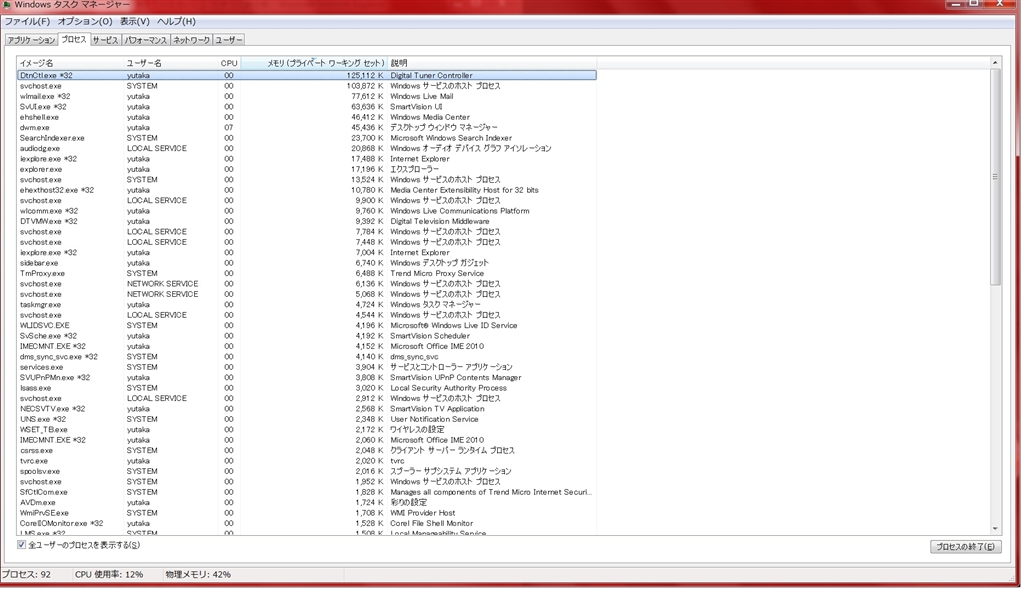This screenshot has height=592, width=1024.
Task: Click the Task Manager title bar icon
Action: point(8,6)
